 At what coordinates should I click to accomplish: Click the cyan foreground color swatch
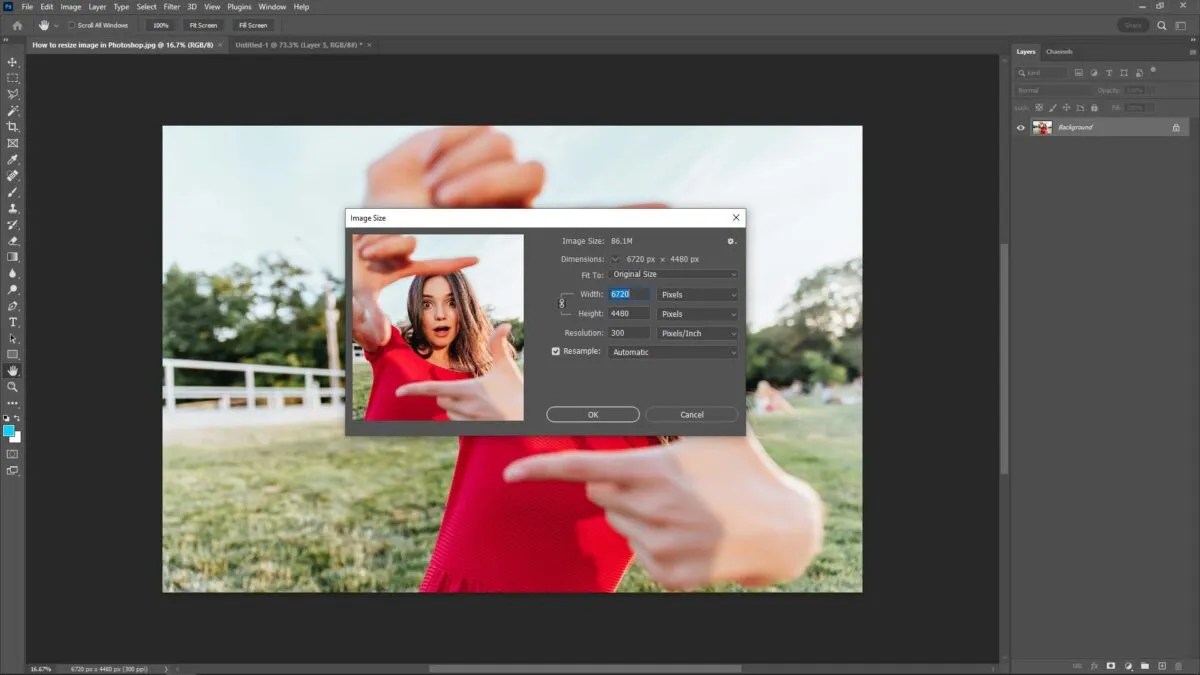coord(8,432)
